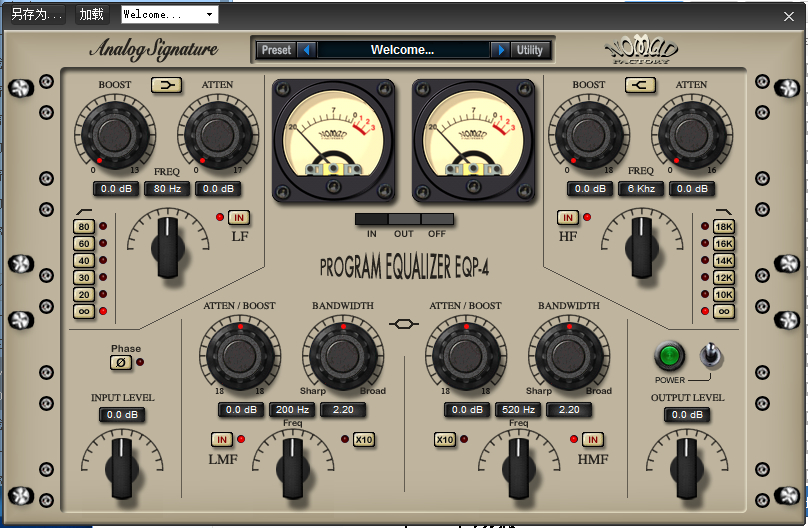
Task: Open the Preset menu
Action: click(276, 50)
